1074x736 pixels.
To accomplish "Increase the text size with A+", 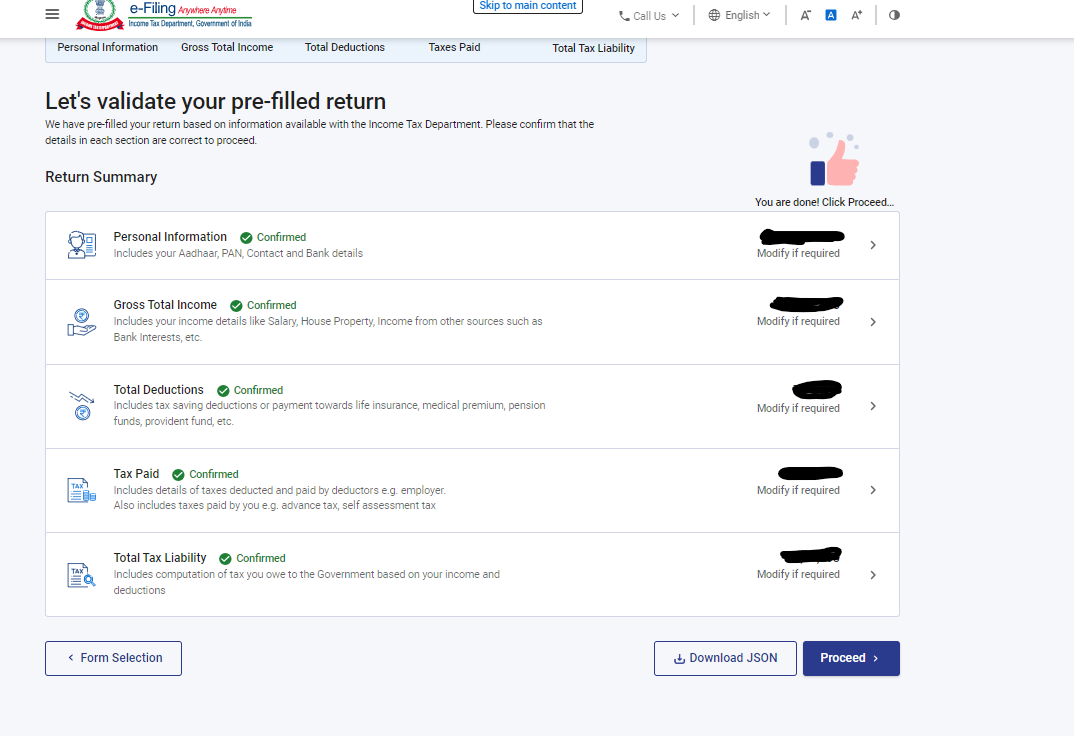I will 856,14.
